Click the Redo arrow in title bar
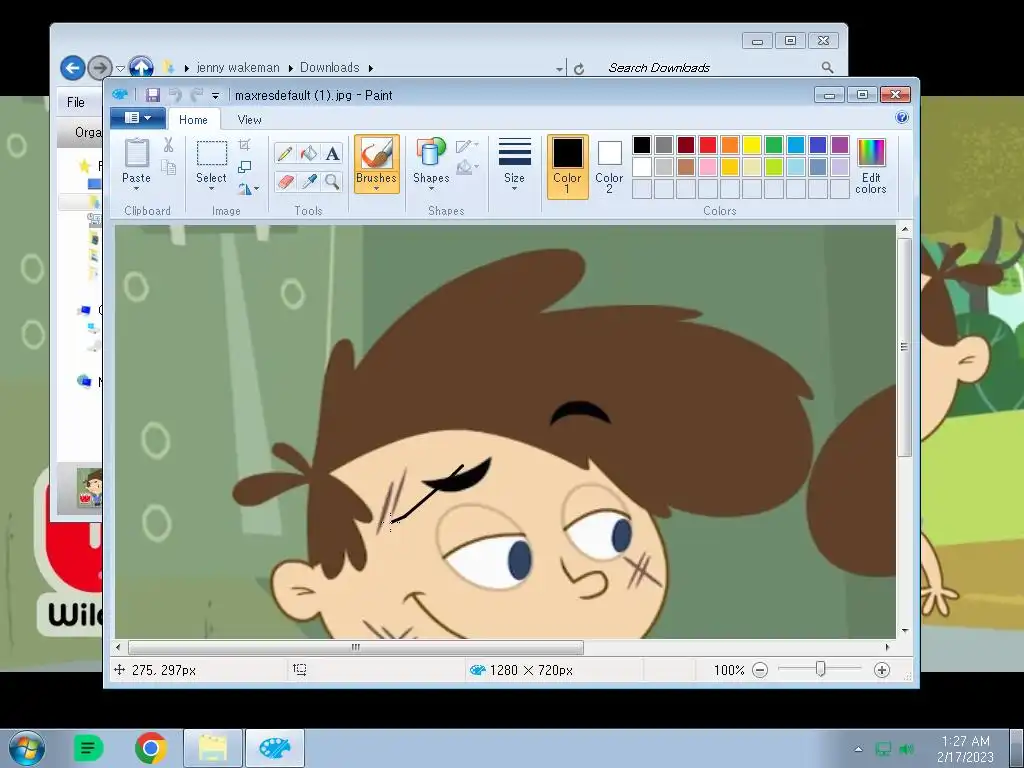 point(196,95)
